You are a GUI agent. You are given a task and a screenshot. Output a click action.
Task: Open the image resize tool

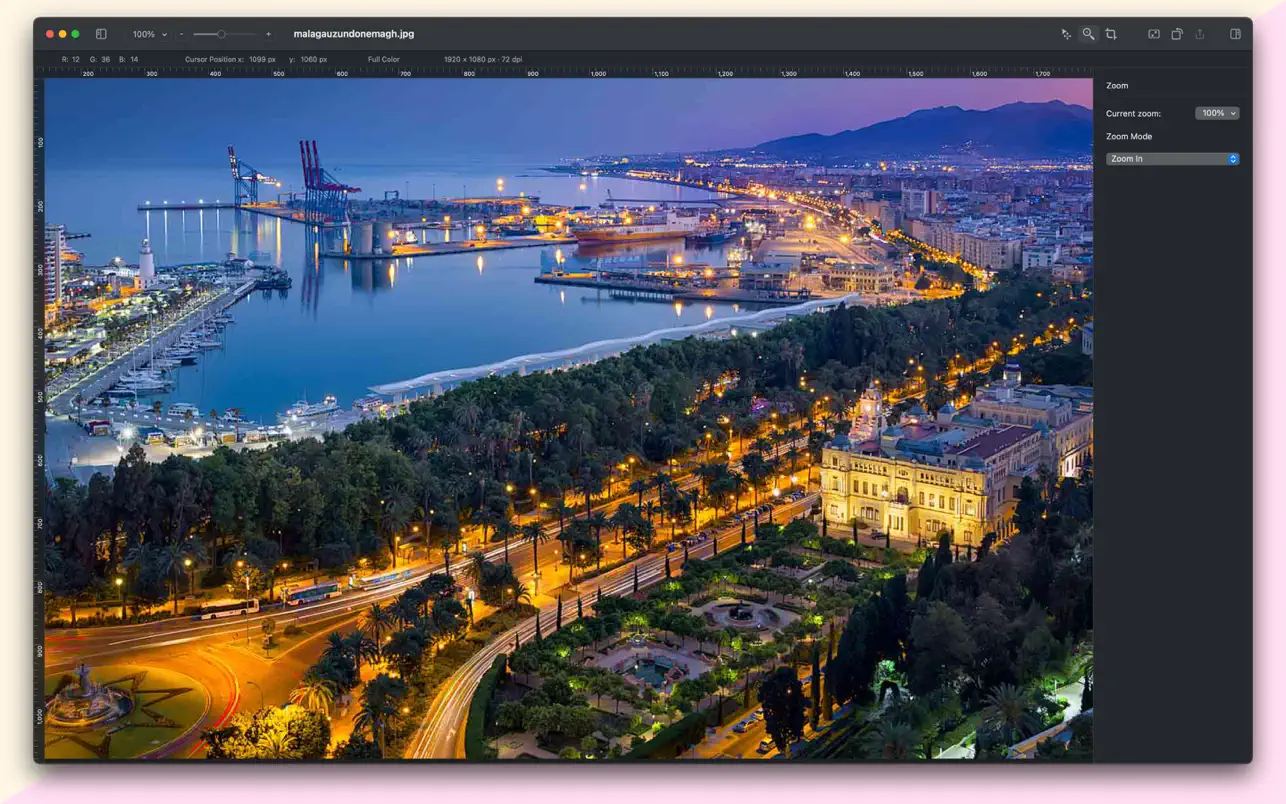pos(1153,34)
